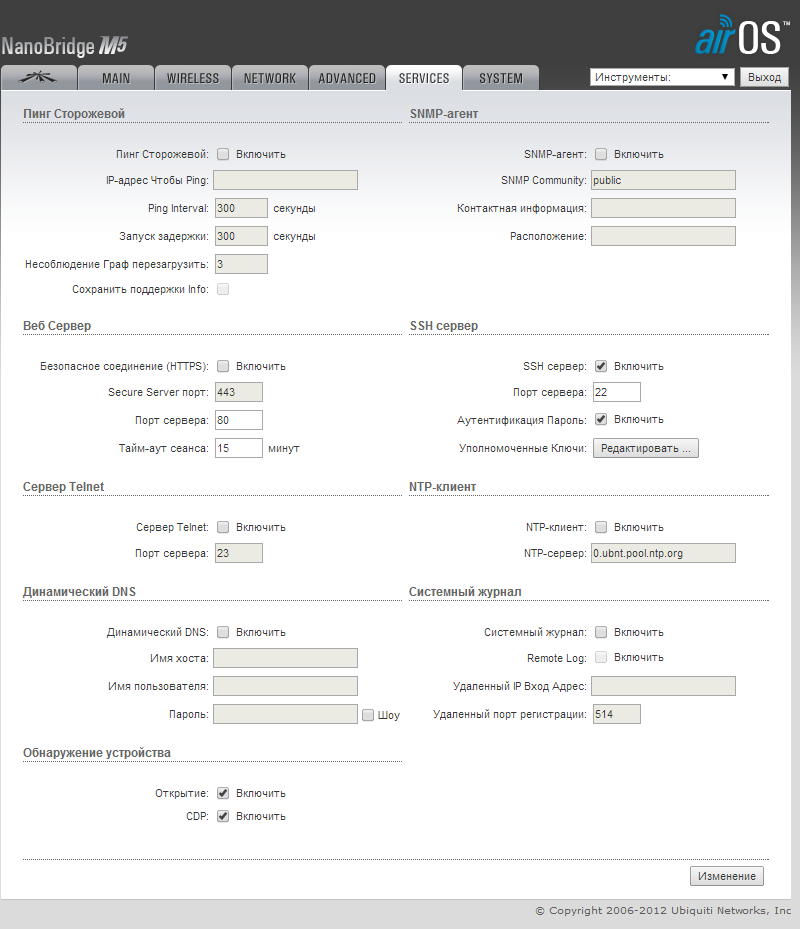Enable the Динамический DNS checkbox
Screen dimensions: 800x929
[x=223, y=632]
